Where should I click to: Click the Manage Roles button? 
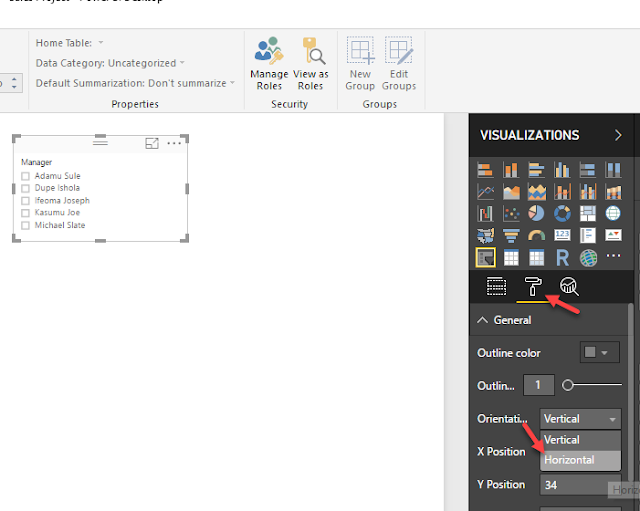point(269,64)
